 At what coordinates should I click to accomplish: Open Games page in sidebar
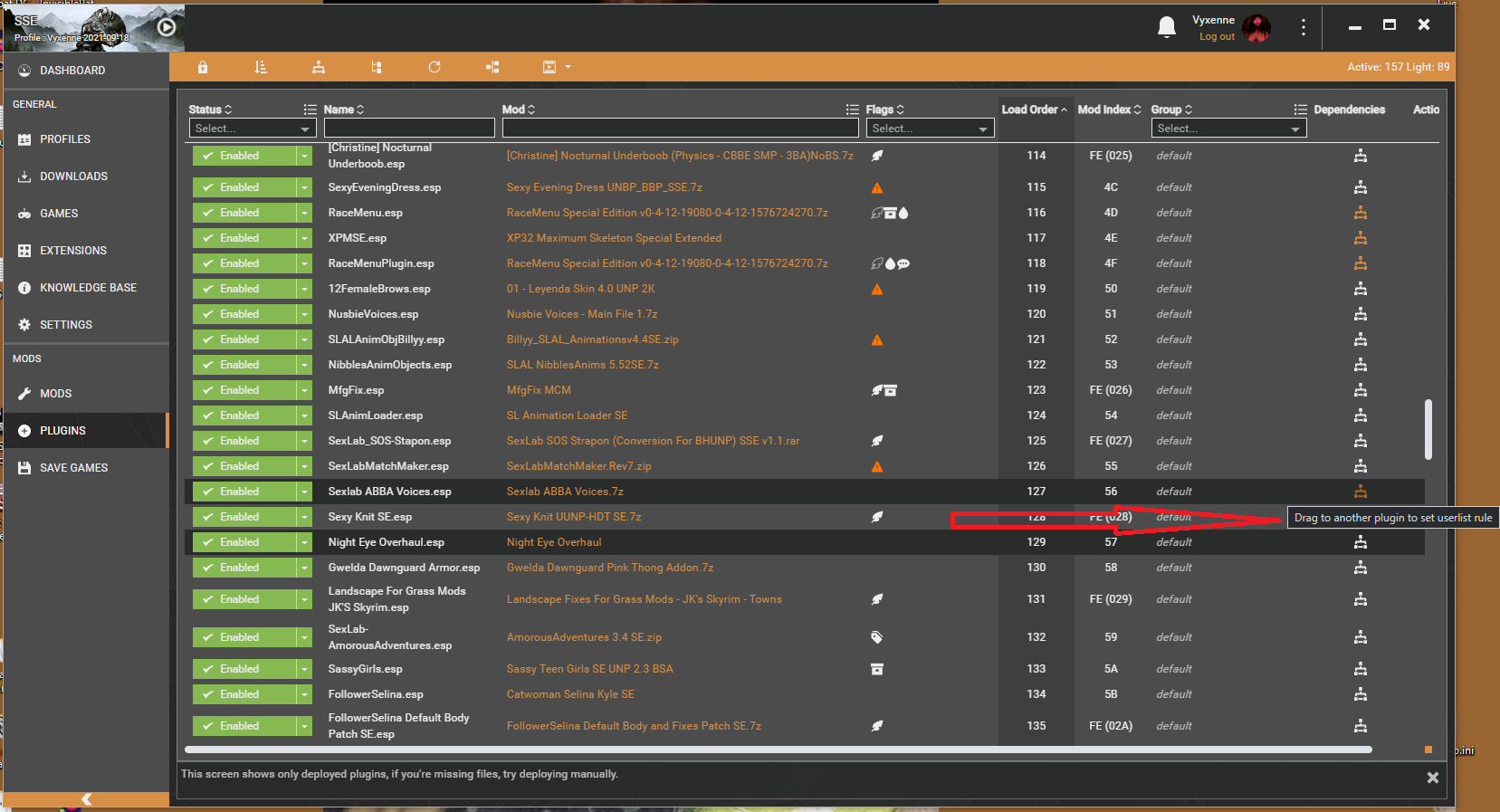86,214
